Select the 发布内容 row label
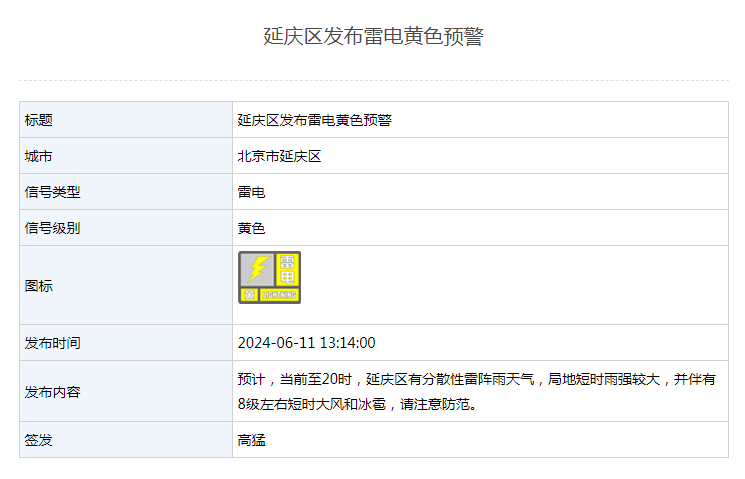 pyautogui.click(x=52, y=392)
